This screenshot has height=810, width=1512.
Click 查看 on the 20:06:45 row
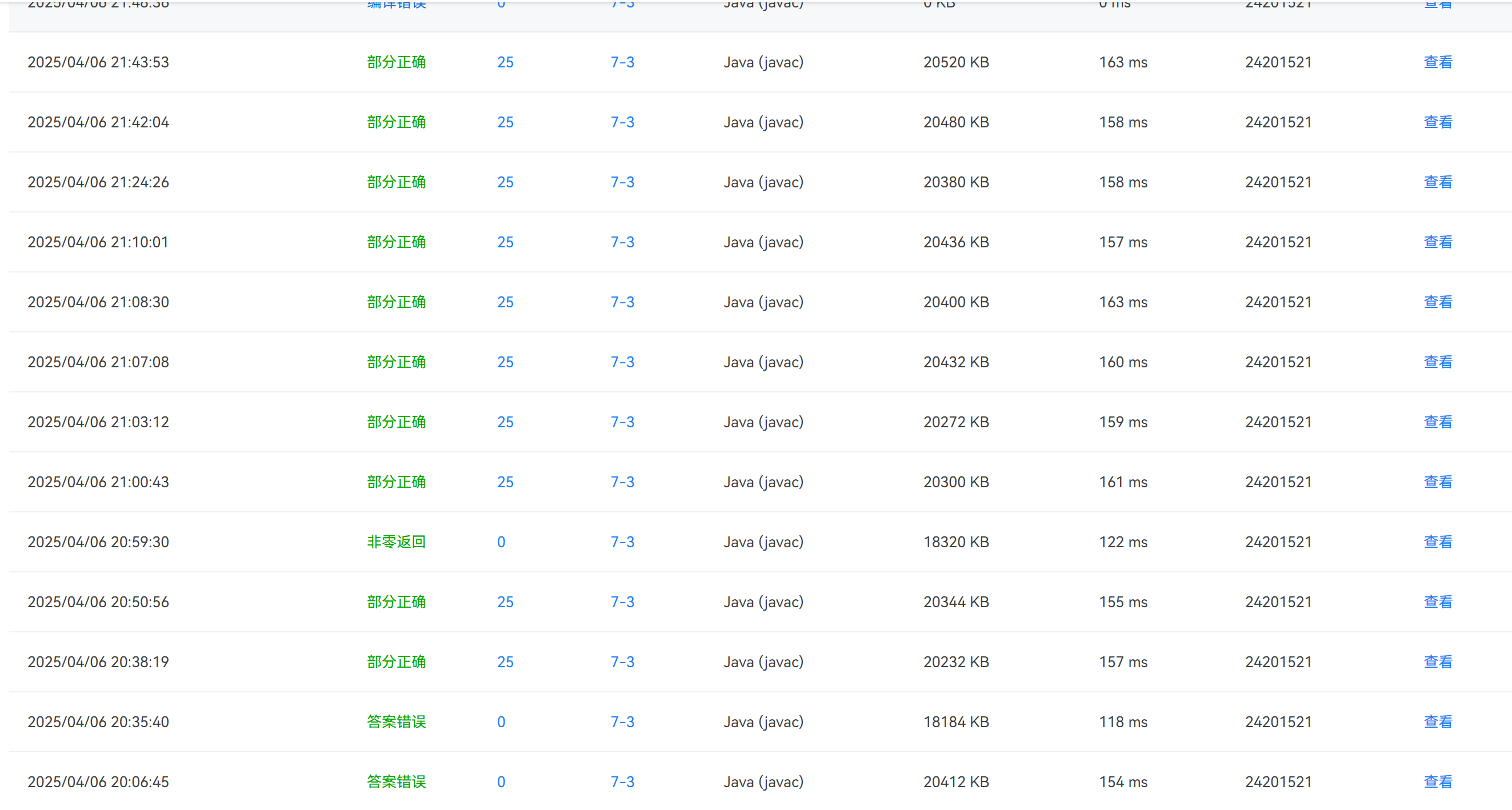pyautogui.click(x=1438, y=782)
